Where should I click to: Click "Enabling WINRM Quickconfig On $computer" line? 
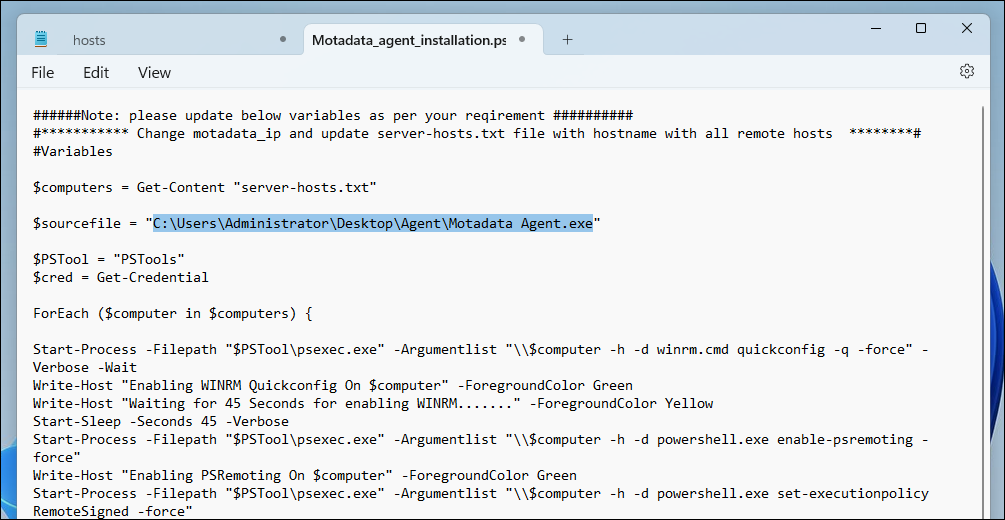[x=333, y=385]
